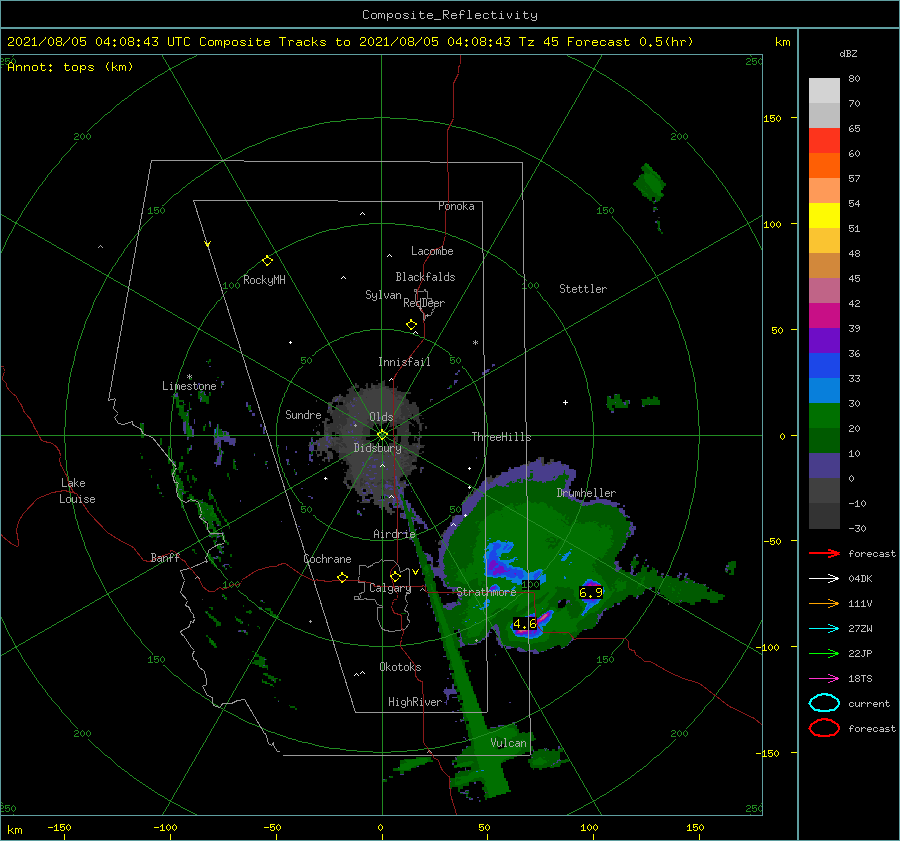
Task: Click the green 22JP arrow legend icon
Action: (x=824, y=653)
